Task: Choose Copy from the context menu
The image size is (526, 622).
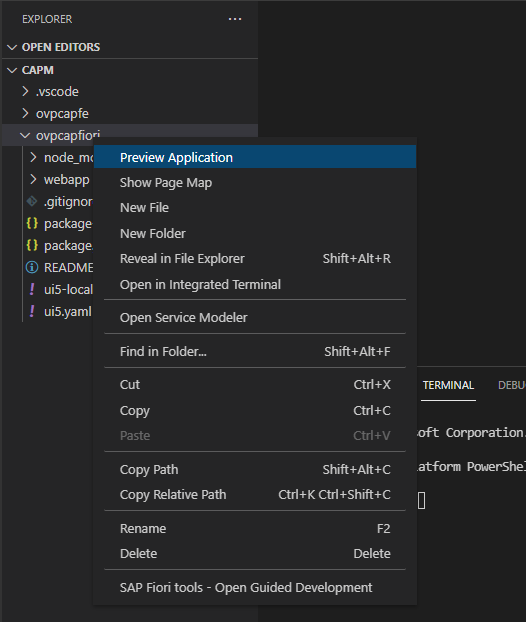Action: [x=255, y=410]
